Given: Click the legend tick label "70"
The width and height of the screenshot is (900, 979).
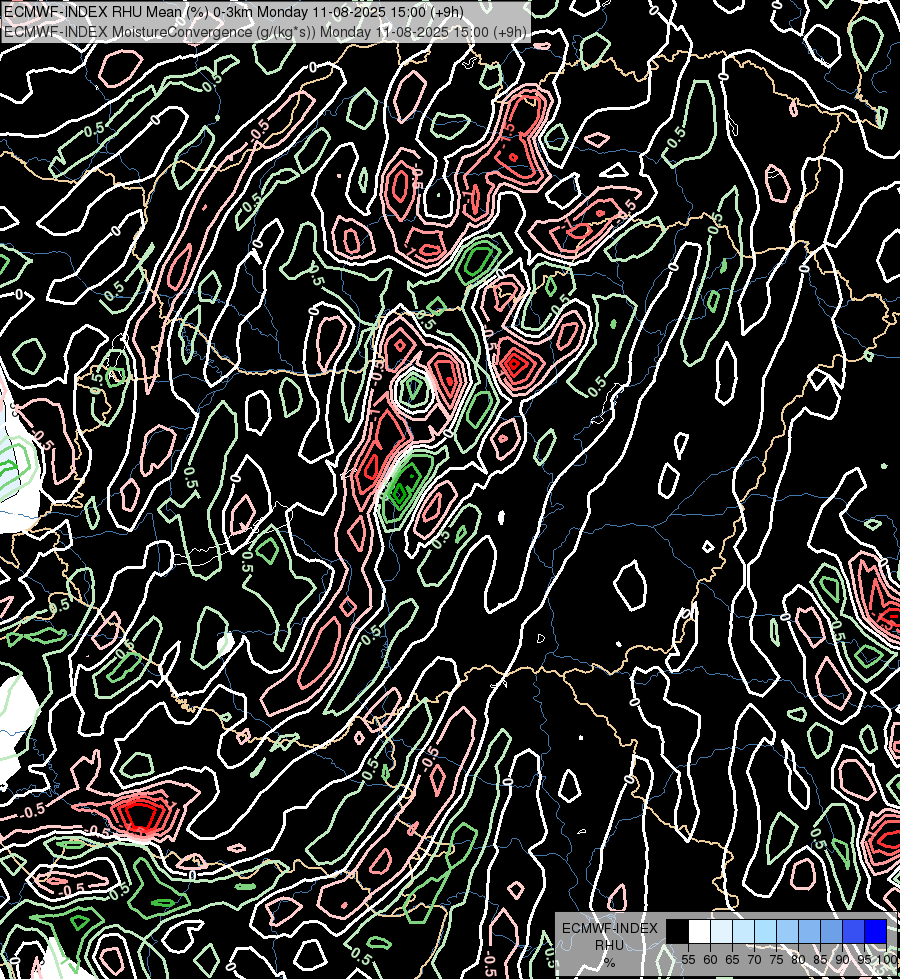Looking at the screenshot, I should coord(754,960).
